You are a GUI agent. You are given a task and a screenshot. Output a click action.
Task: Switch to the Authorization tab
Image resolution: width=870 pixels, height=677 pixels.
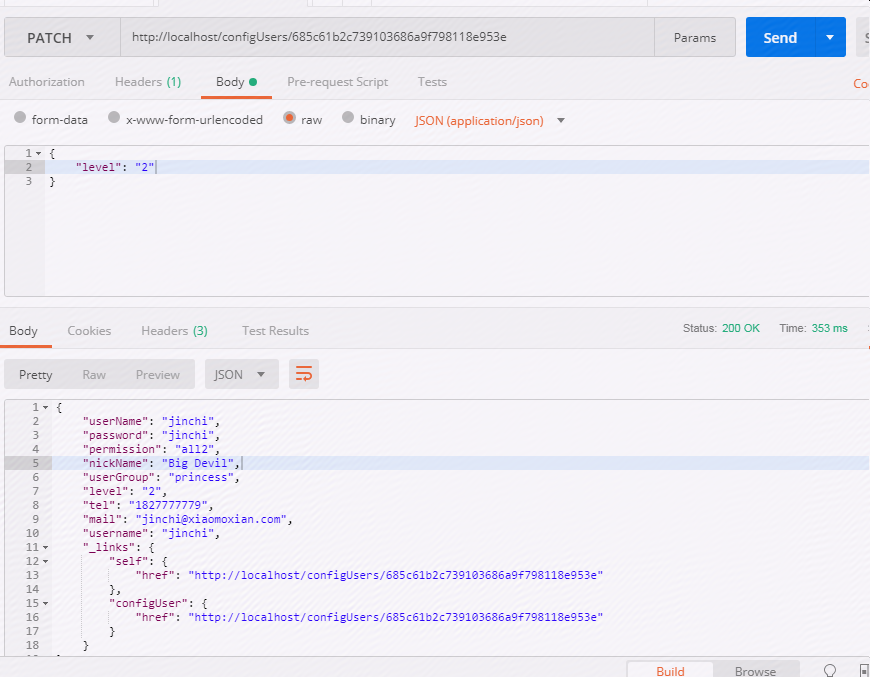(x=47, y=82)
